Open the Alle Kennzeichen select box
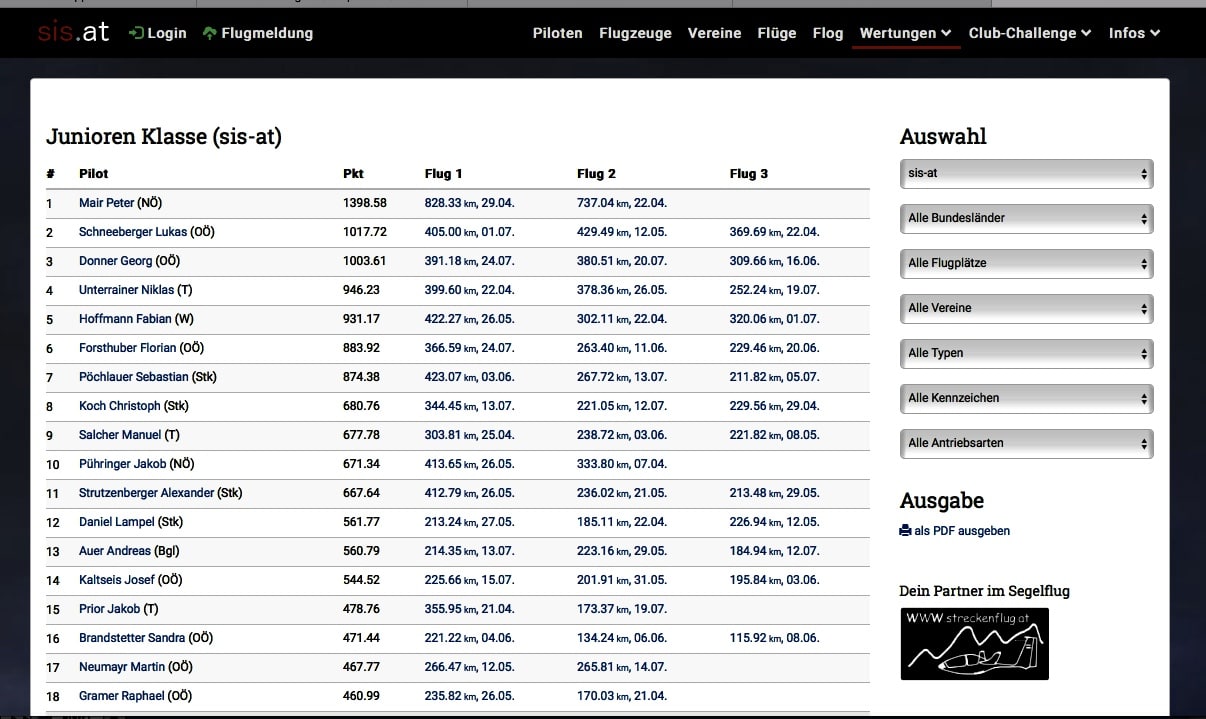The width and height of the screenshot is (1206, 719). (x=1026, y=398)
